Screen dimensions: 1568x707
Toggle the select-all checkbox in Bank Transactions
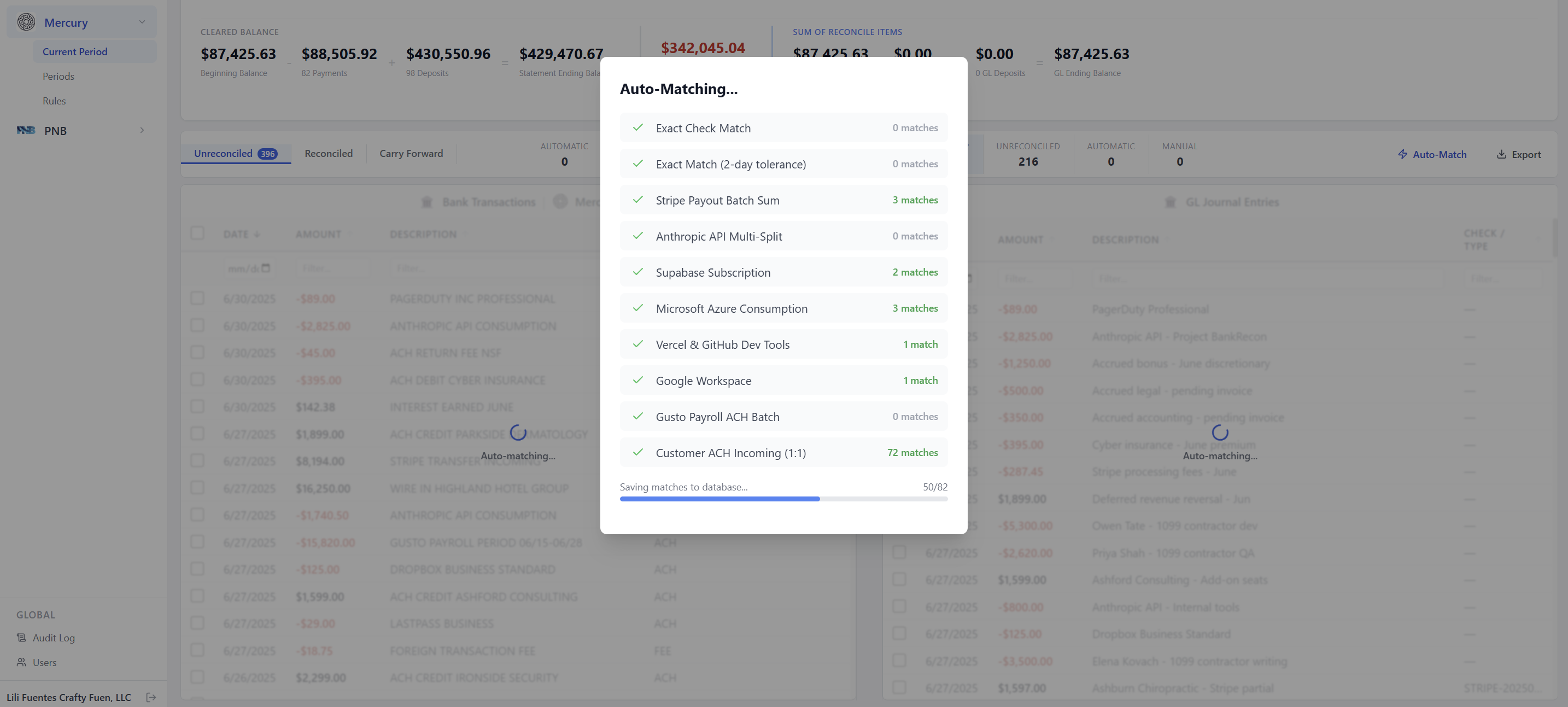tap(197, 233)
